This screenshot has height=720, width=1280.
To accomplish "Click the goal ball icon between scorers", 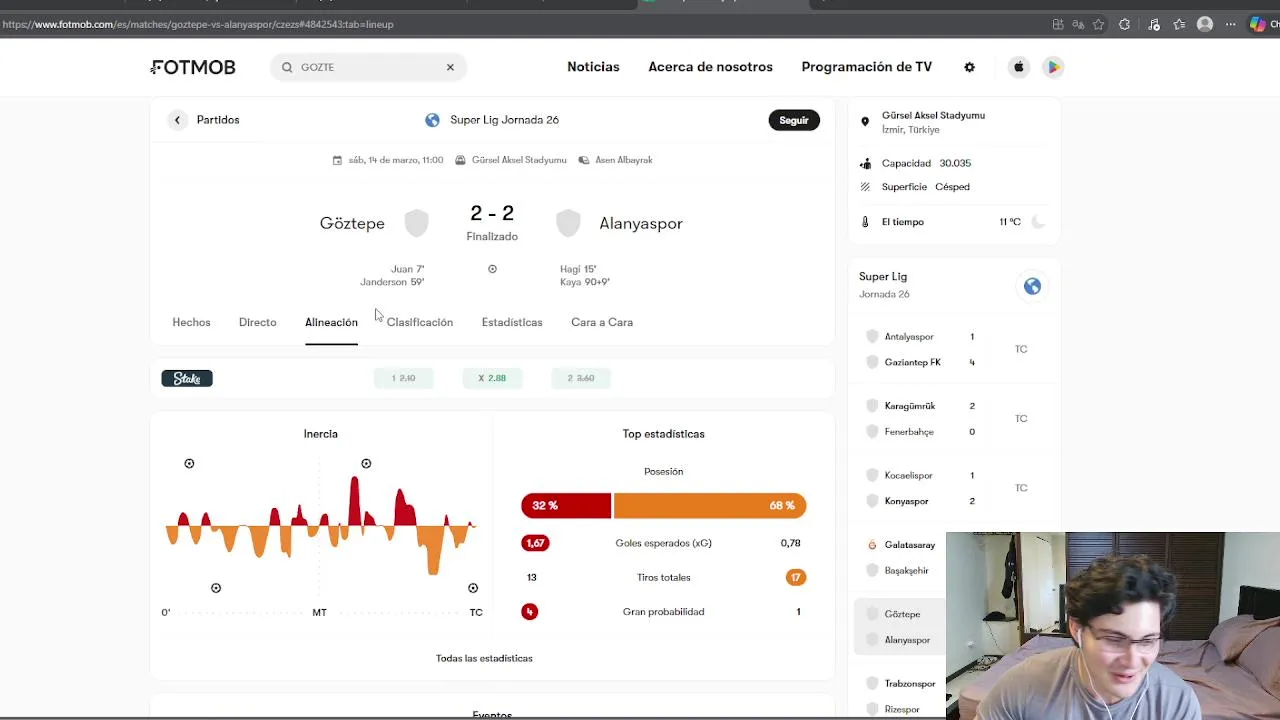I will coord(492,269).
